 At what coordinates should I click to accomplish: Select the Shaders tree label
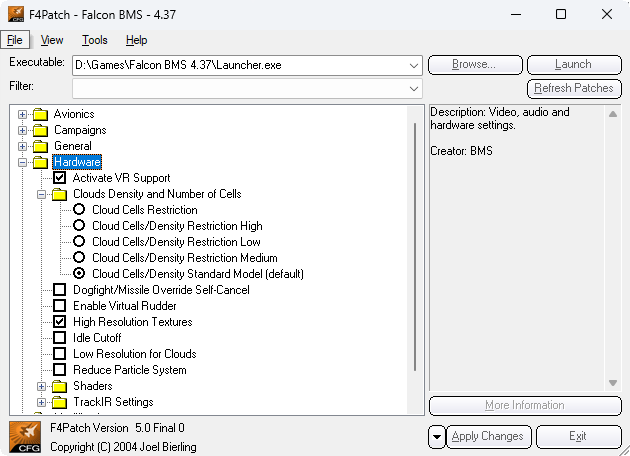click(93, 386)
